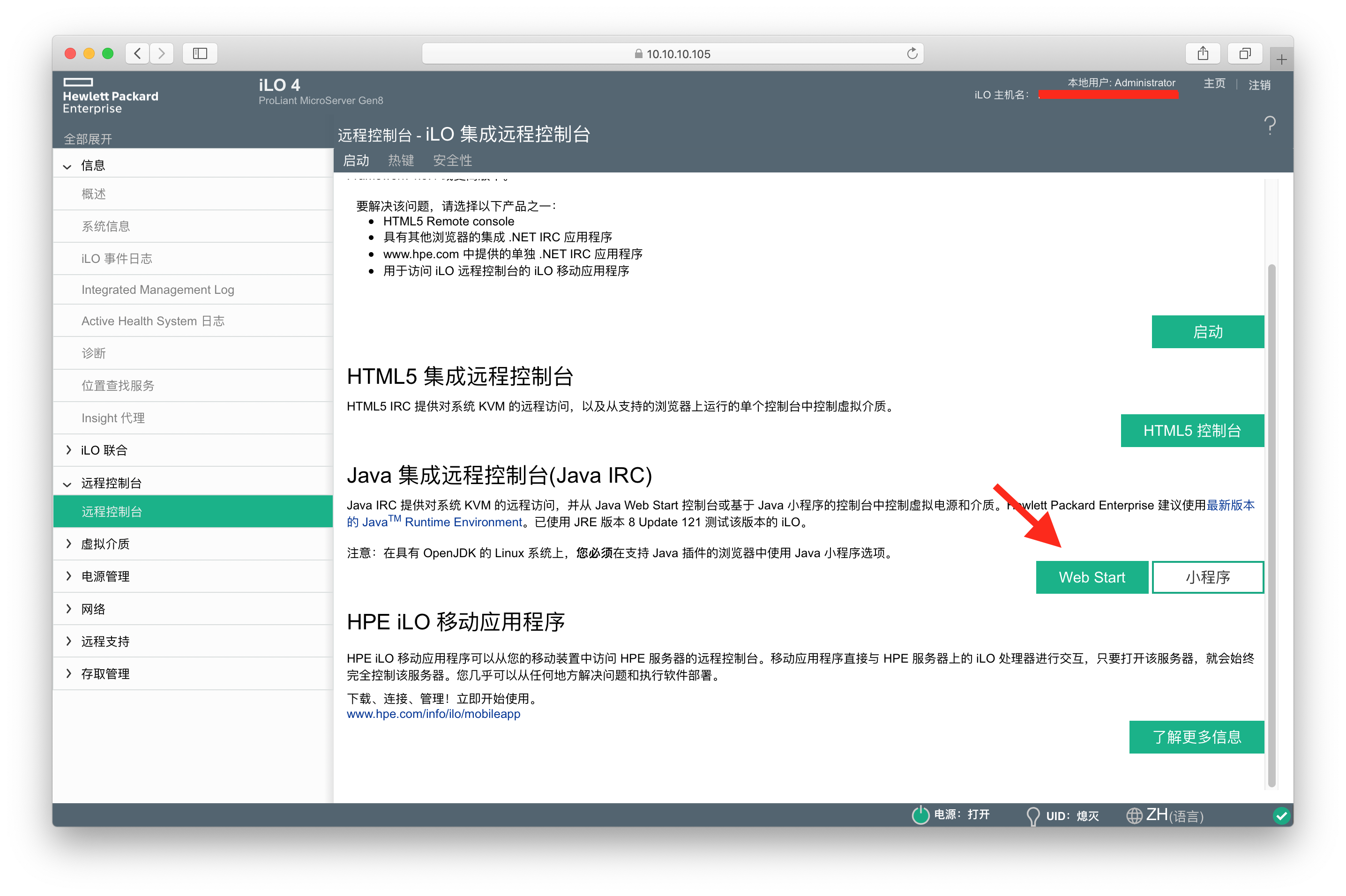This screenshot has height=896, width=1346.
Task: Open Active Health System 日志
Action: click(x=193, y=321)
